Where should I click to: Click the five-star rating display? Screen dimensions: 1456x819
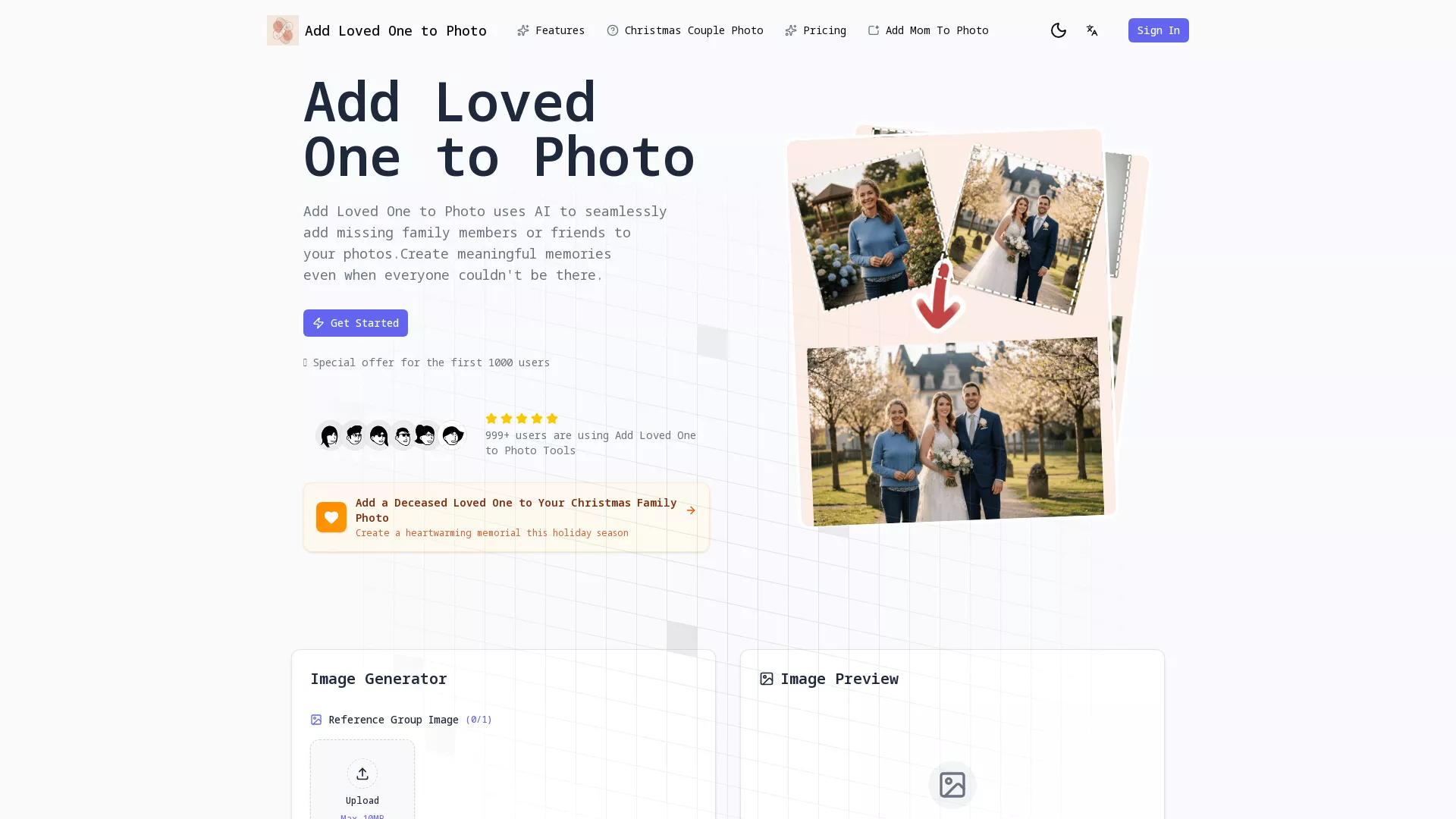click(x=521, y=419)
